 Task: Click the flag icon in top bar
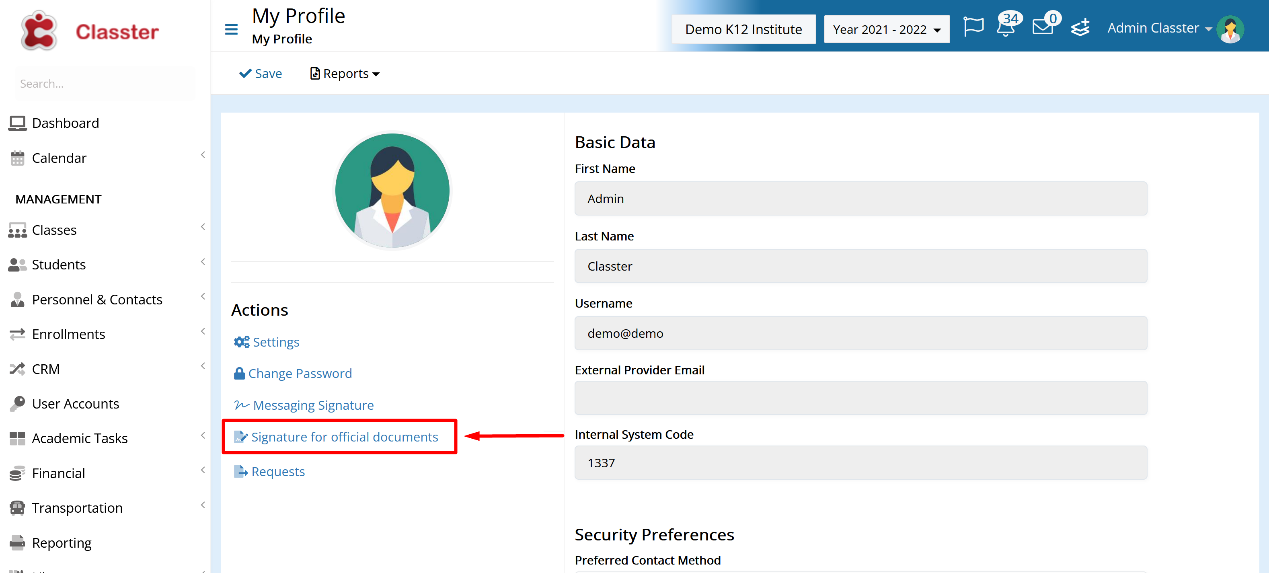point(973,27)
